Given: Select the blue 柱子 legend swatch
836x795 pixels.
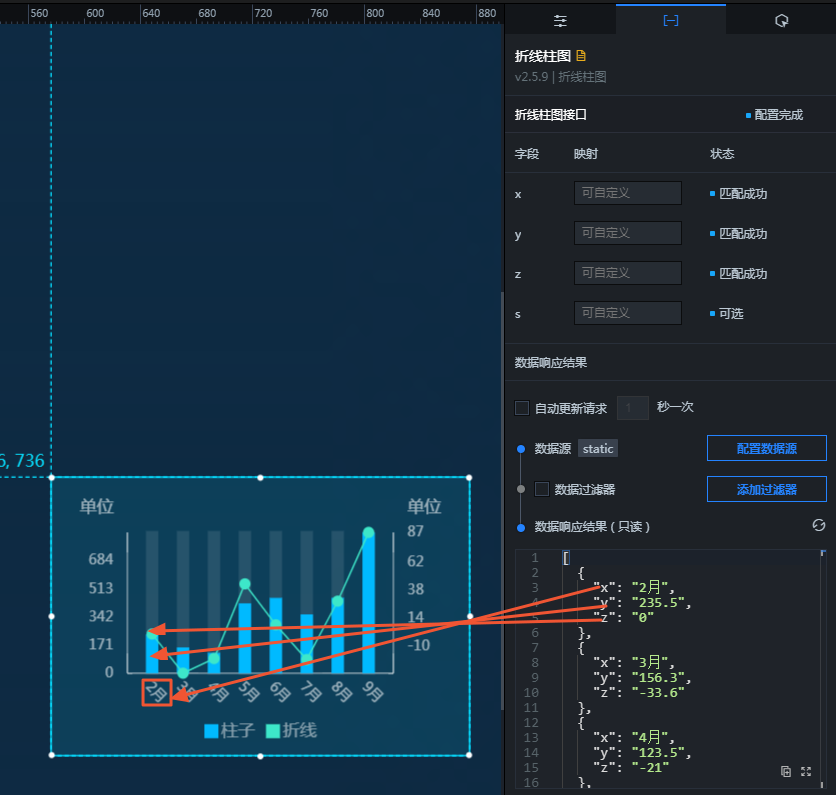Looking at the screenshot, I should 211,731.
